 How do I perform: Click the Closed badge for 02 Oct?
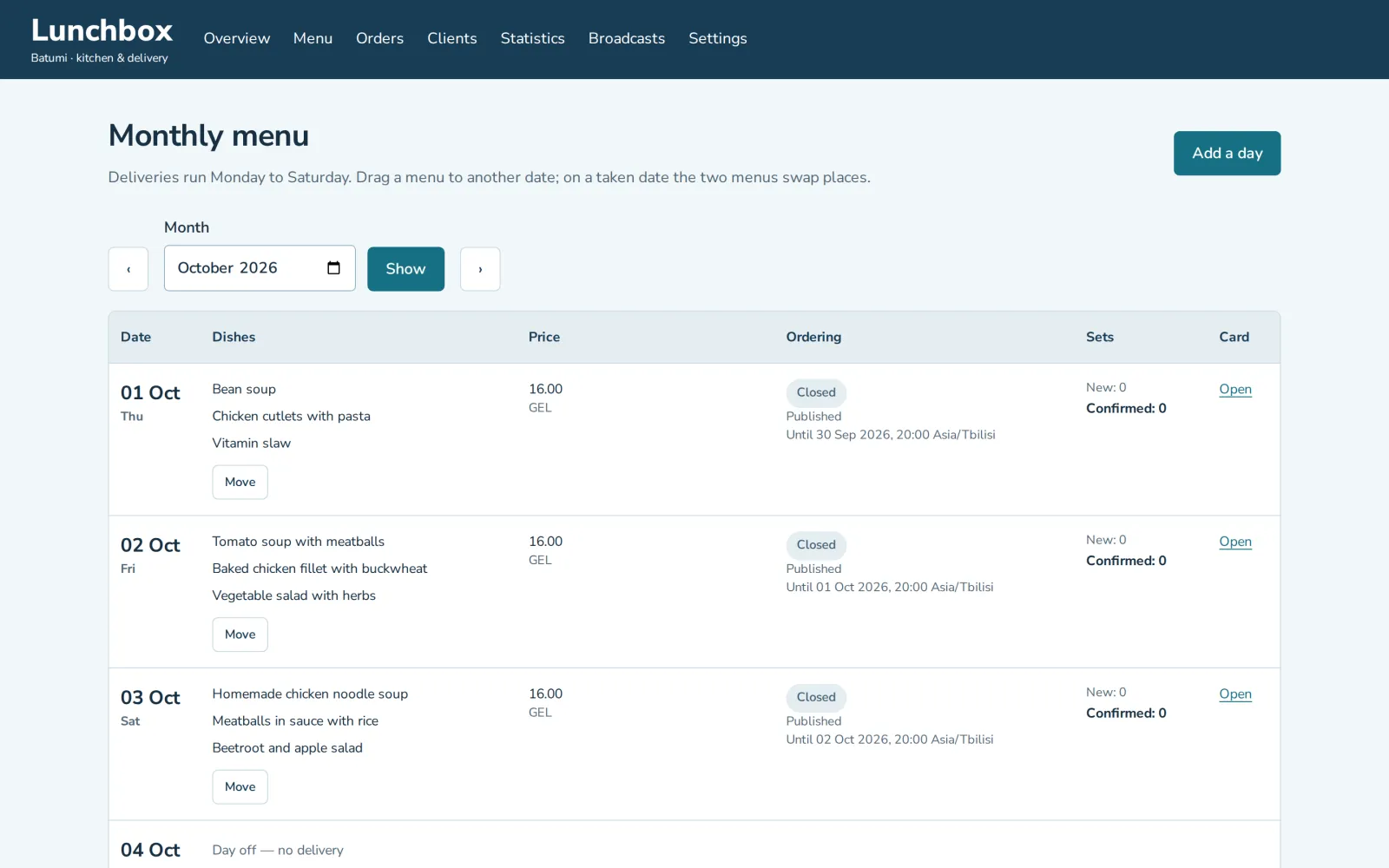coord(816,545)
